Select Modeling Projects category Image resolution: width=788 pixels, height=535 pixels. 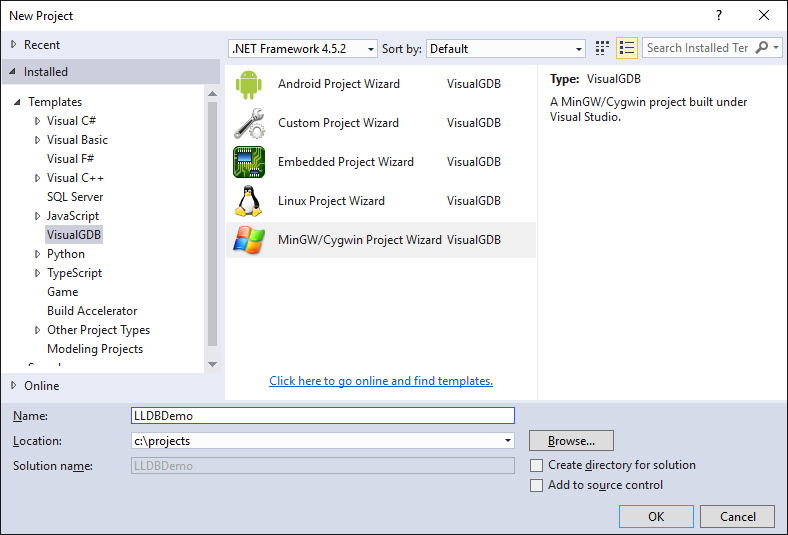(95, 349)
